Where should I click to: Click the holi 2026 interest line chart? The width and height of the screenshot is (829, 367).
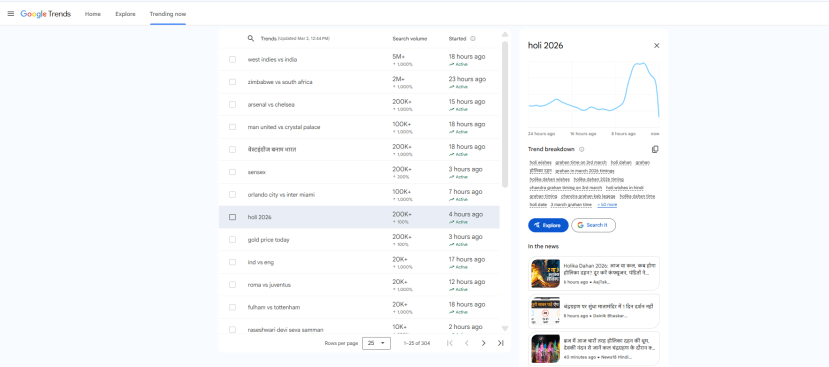pyautogui.click(x=594, y=94)
